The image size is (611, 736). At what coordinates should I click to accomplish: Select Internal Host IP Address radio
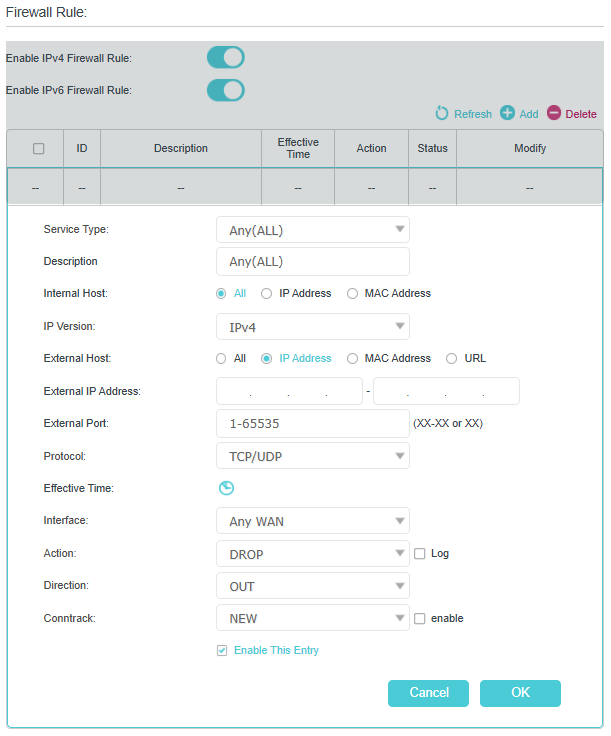pos(267,294)
